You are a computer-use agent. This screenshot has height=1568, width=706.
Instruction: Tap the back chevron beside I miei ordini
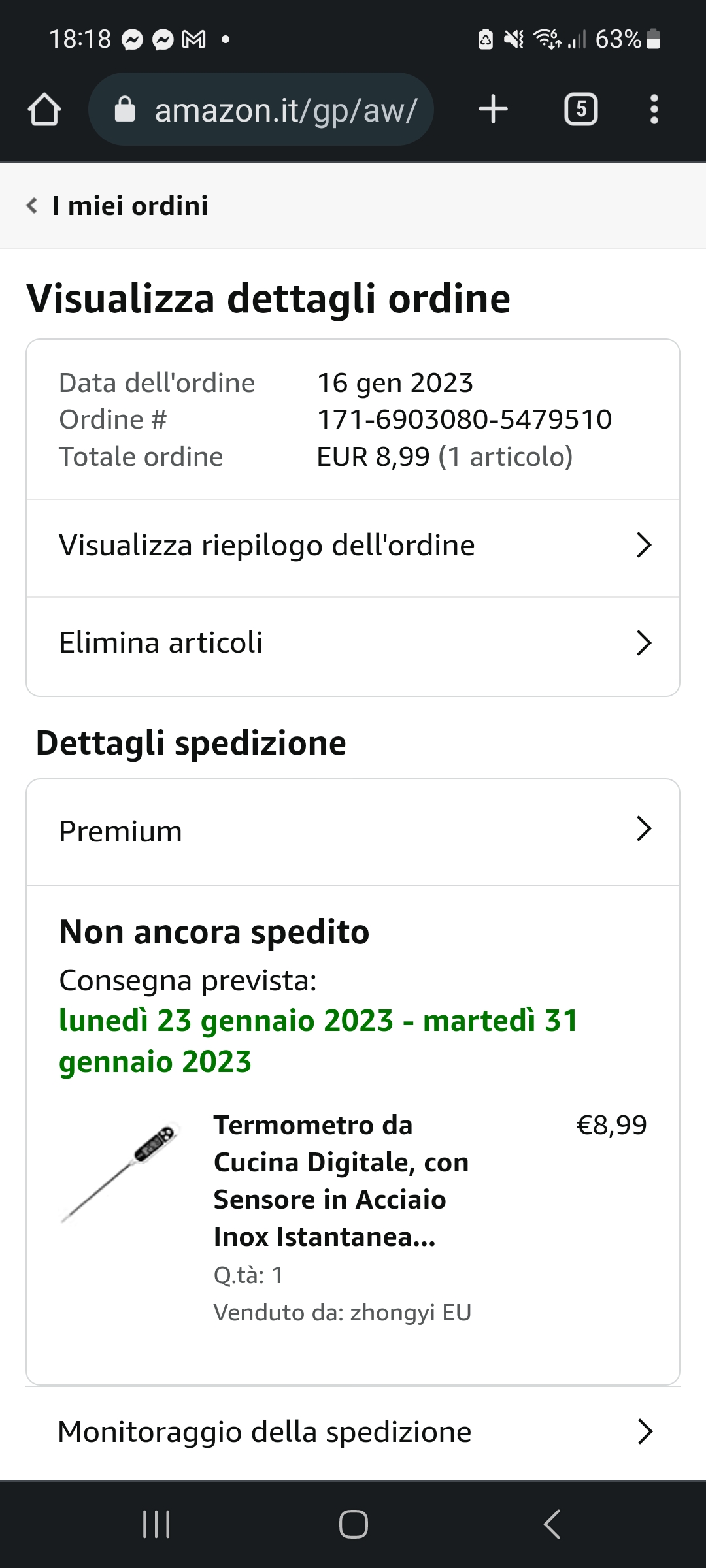click(x=31, y=206)
